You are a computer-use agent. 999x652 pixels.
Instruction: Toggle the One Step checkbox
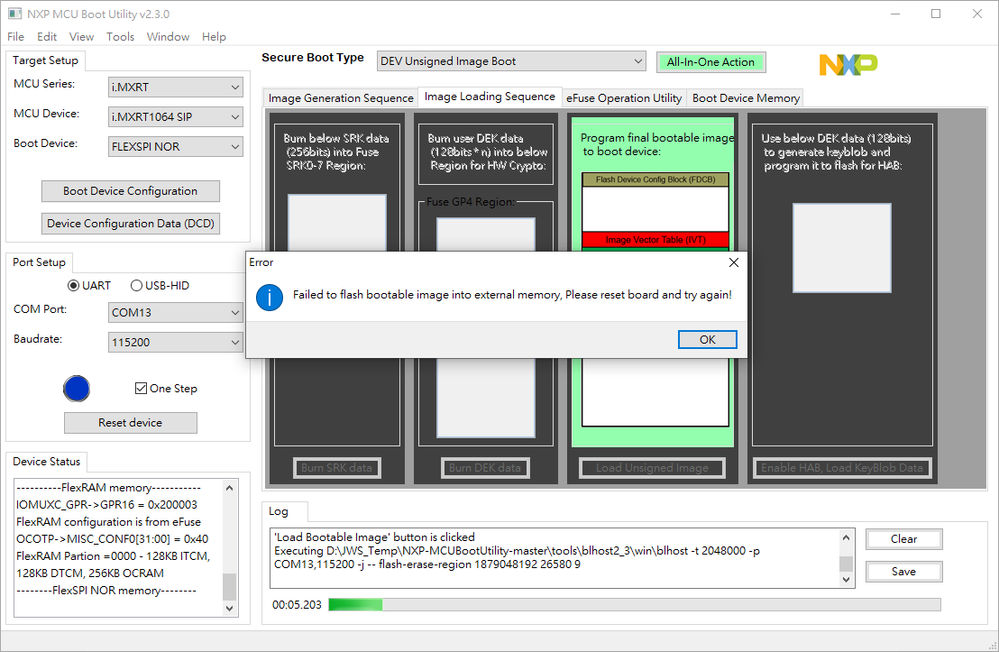(141, 388)
